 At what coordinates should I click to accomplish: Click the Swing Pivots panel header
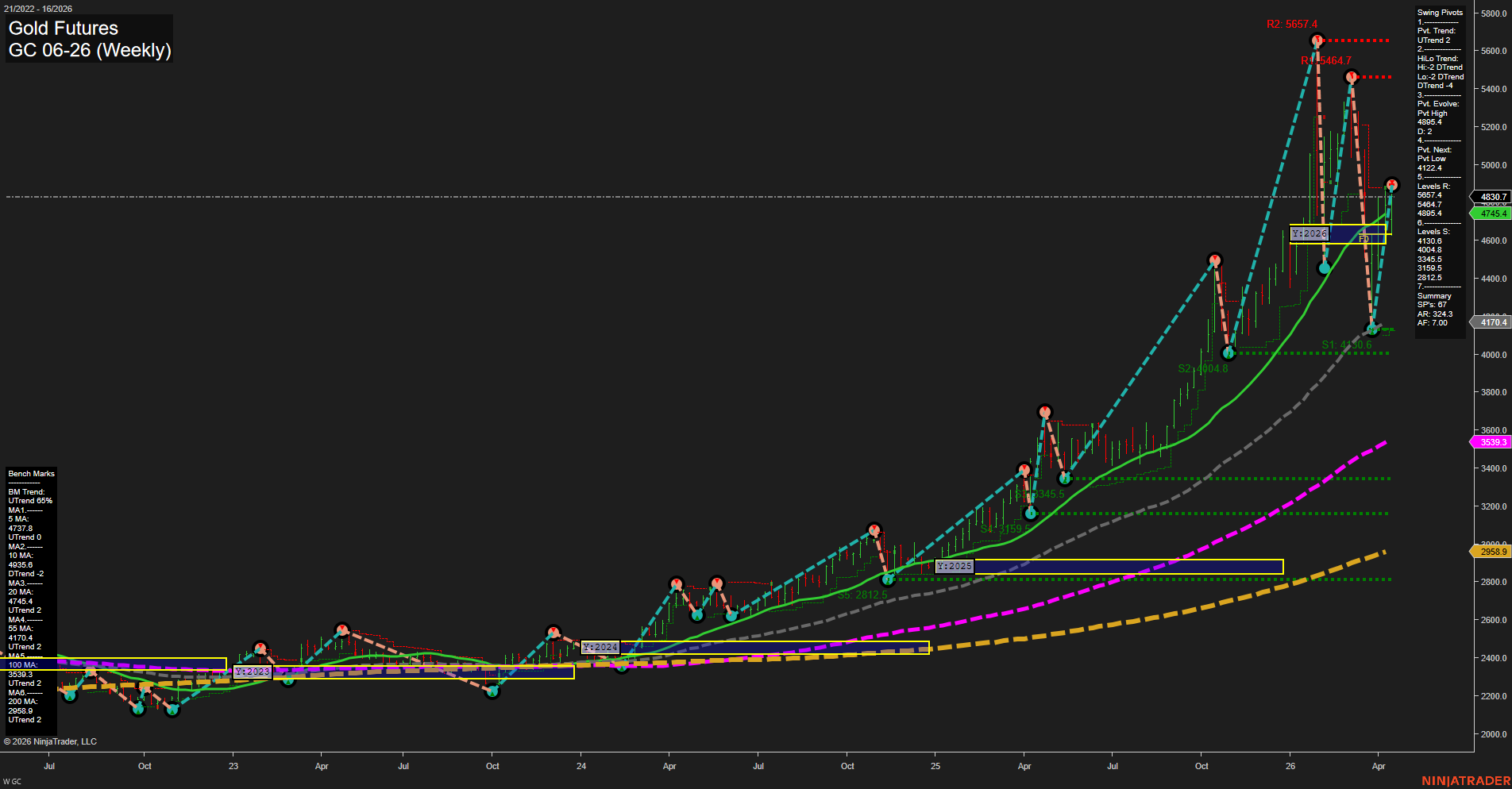(x=1439, y=12)
